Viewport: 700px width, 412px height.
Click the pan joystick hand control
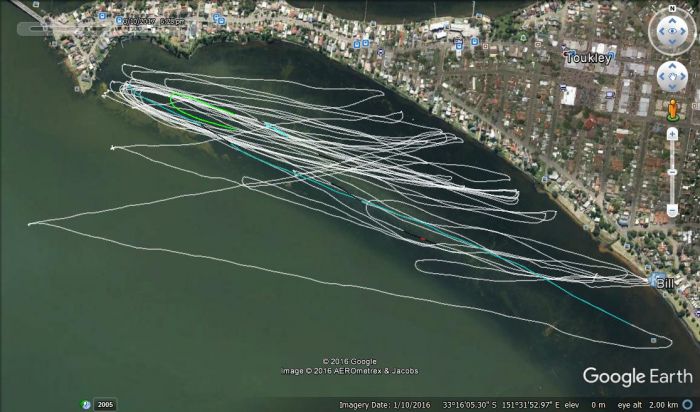670,77
